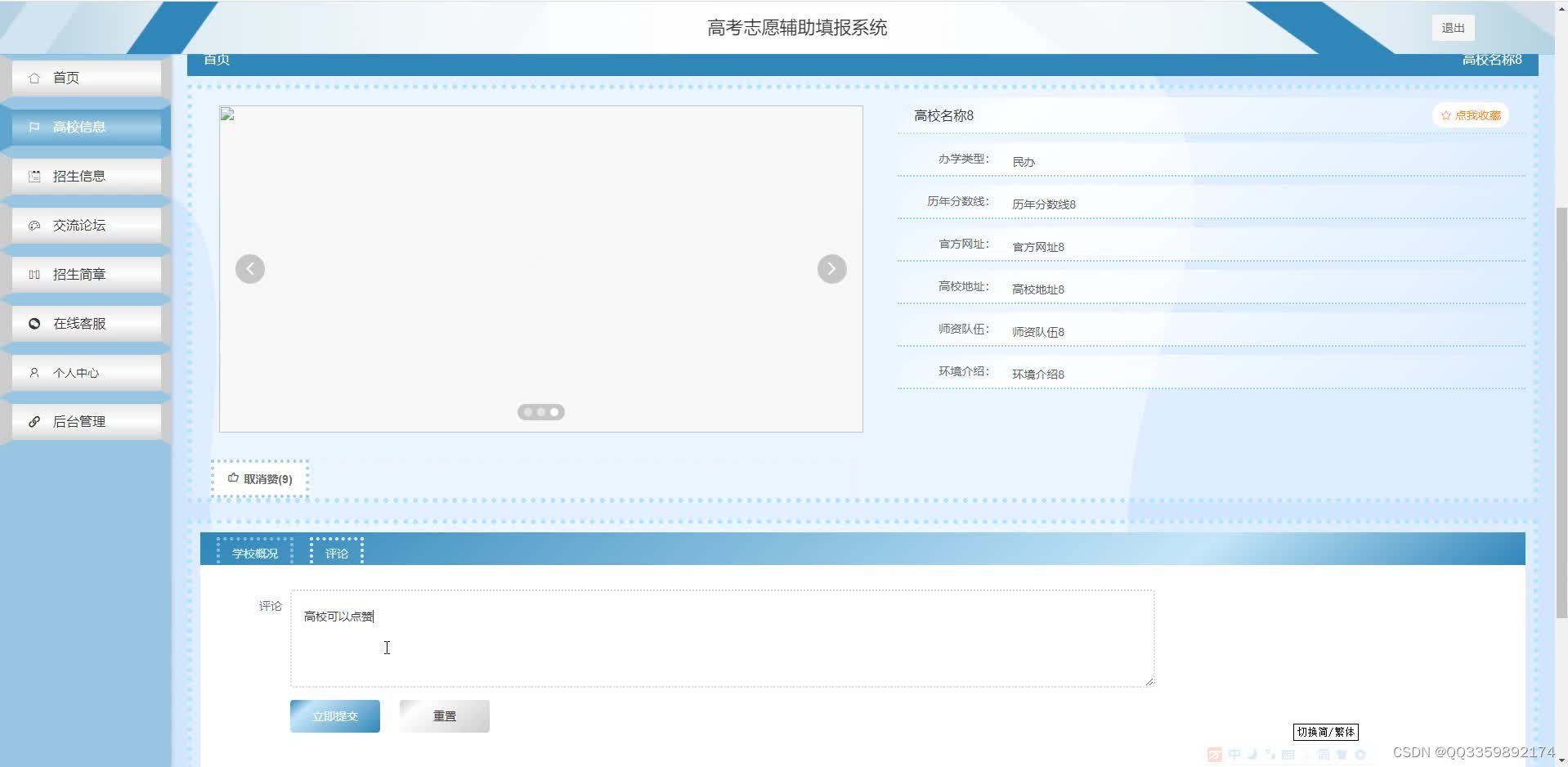The height and width of the screenshot is (767, 1568).
Task: Switch to the 评论 tab
Action: [337, 553]
